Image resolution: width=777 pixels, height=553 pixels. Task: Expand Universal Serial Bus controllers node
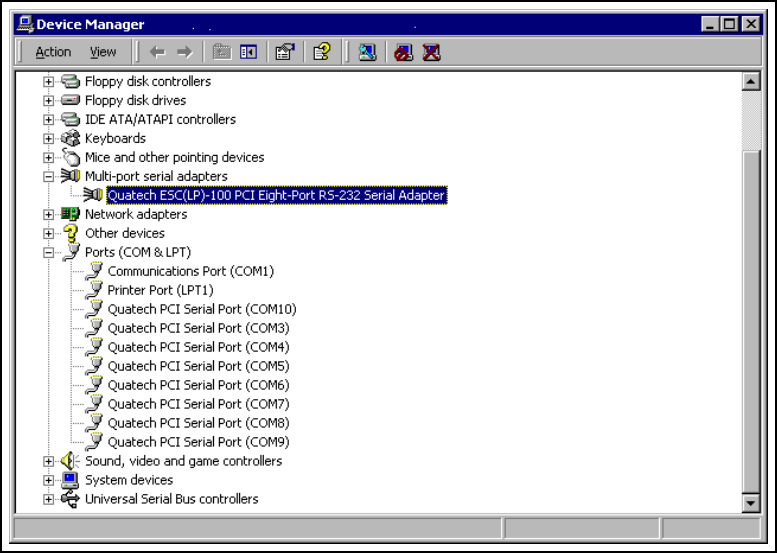[x=48, y=499]
